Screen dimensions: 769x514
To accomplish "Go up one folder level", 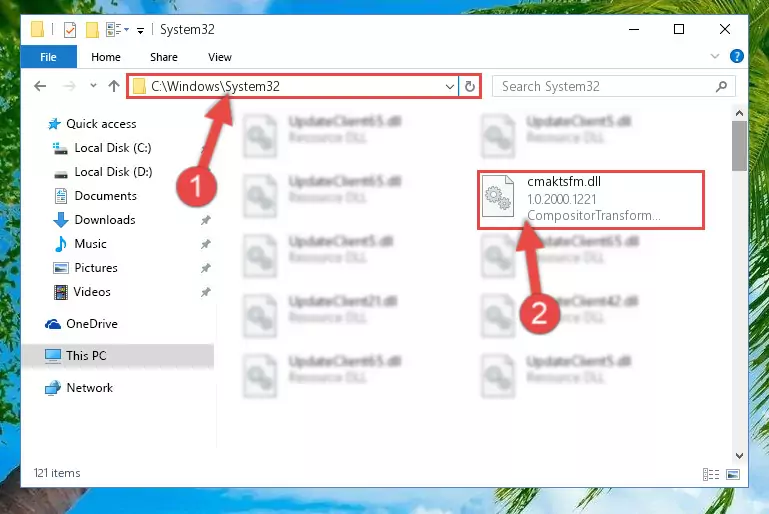I will point(114,86).
